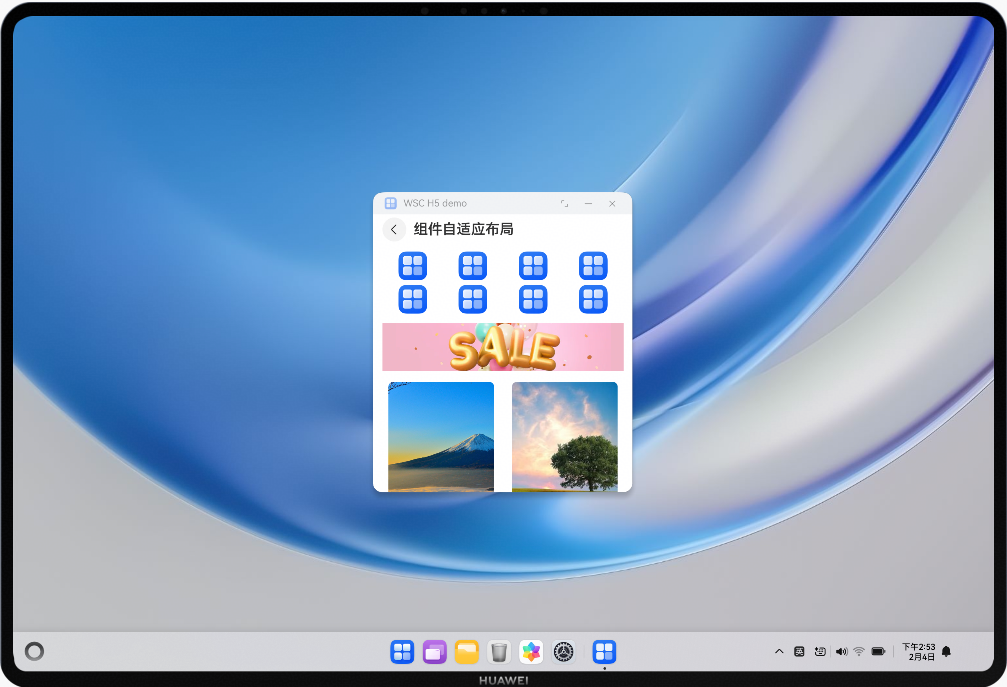Open the Trash from the dock
1007x687 pixels.
(x=499, y=652)
